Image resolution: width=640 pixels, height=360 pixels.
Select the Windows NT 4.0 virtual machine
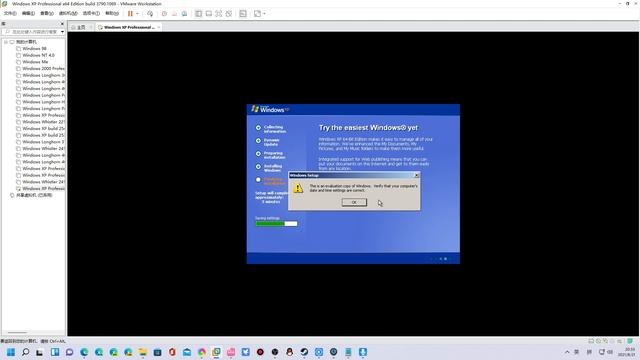[38, 55]
